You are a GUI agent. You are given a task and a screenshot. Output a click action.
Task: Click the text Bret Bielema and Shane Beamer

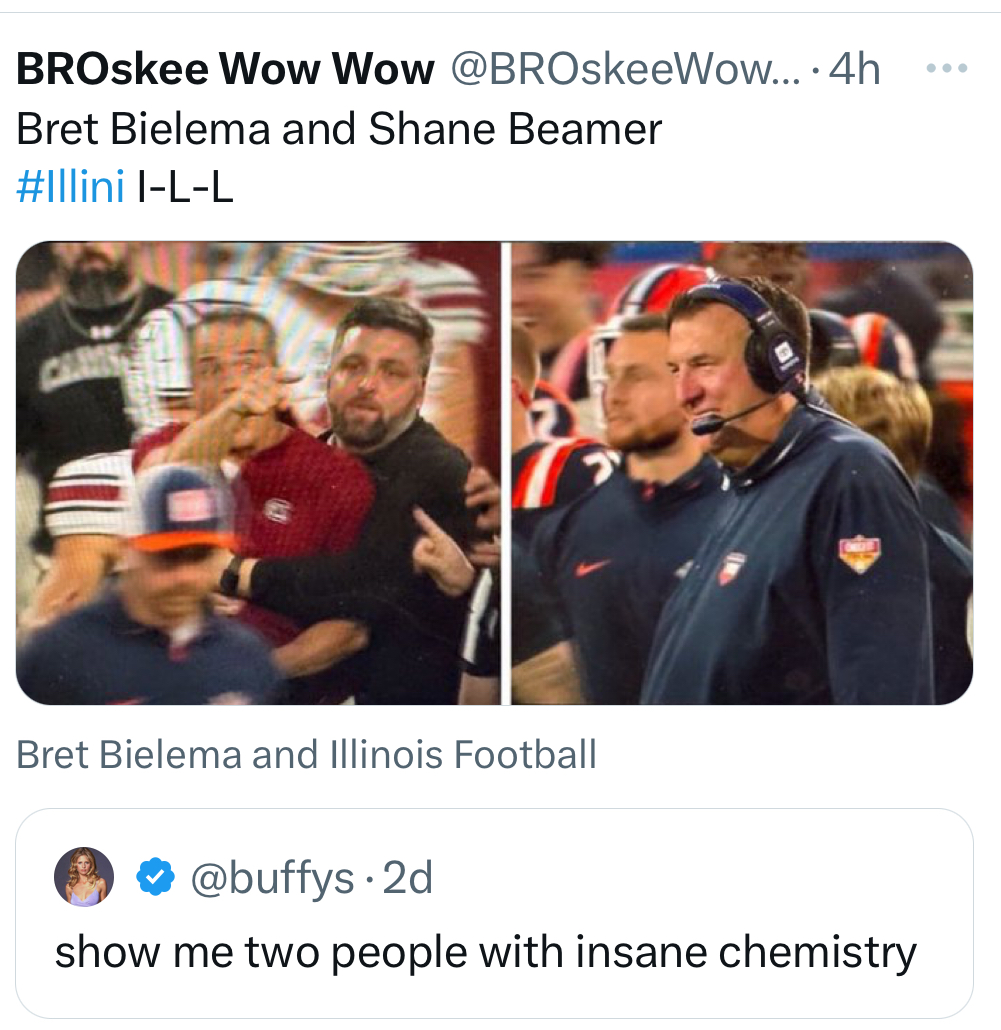point(340,129)
